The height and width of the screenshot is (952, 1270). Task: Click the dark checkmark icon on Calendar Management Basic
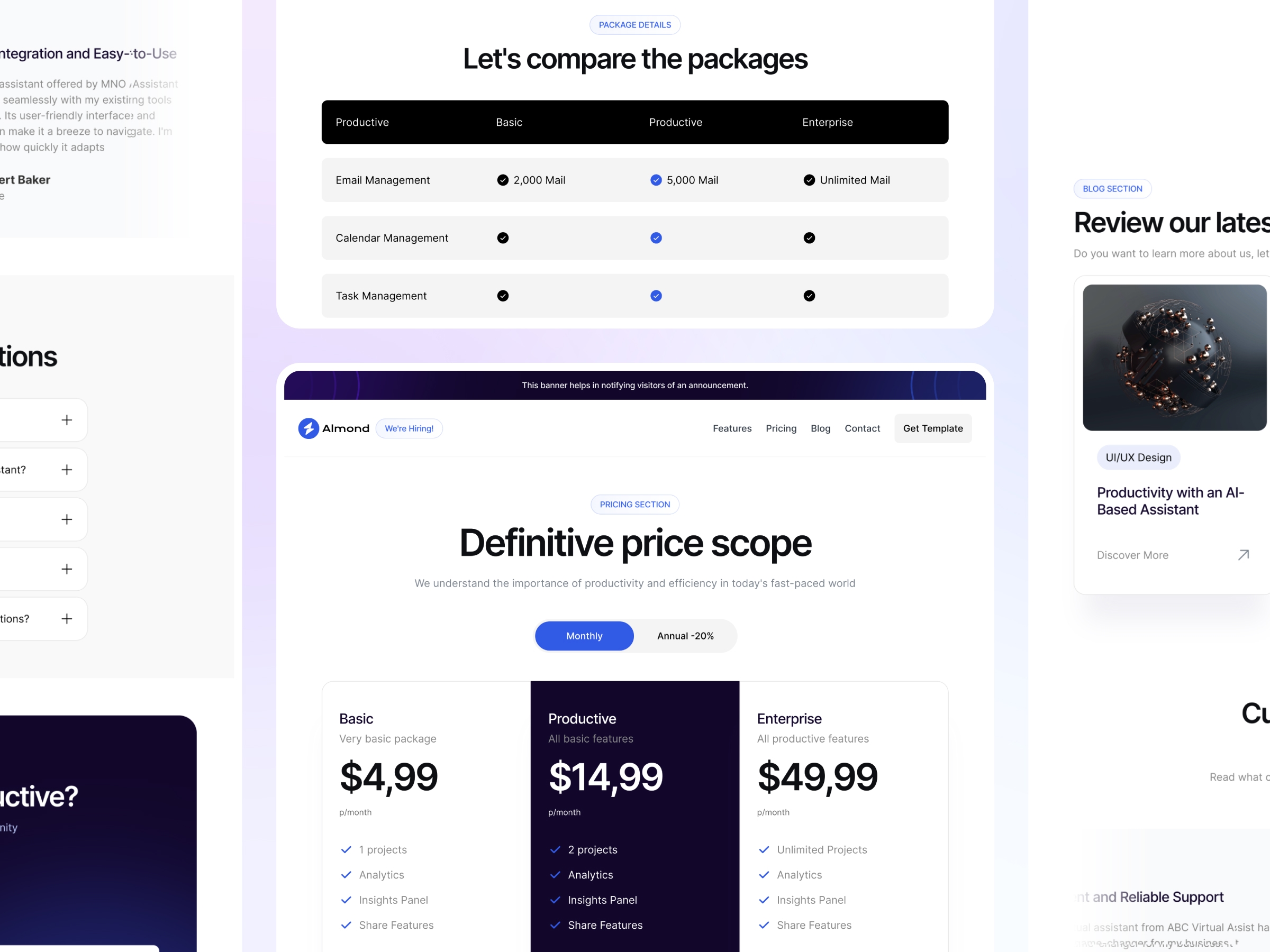pos(503,238)
